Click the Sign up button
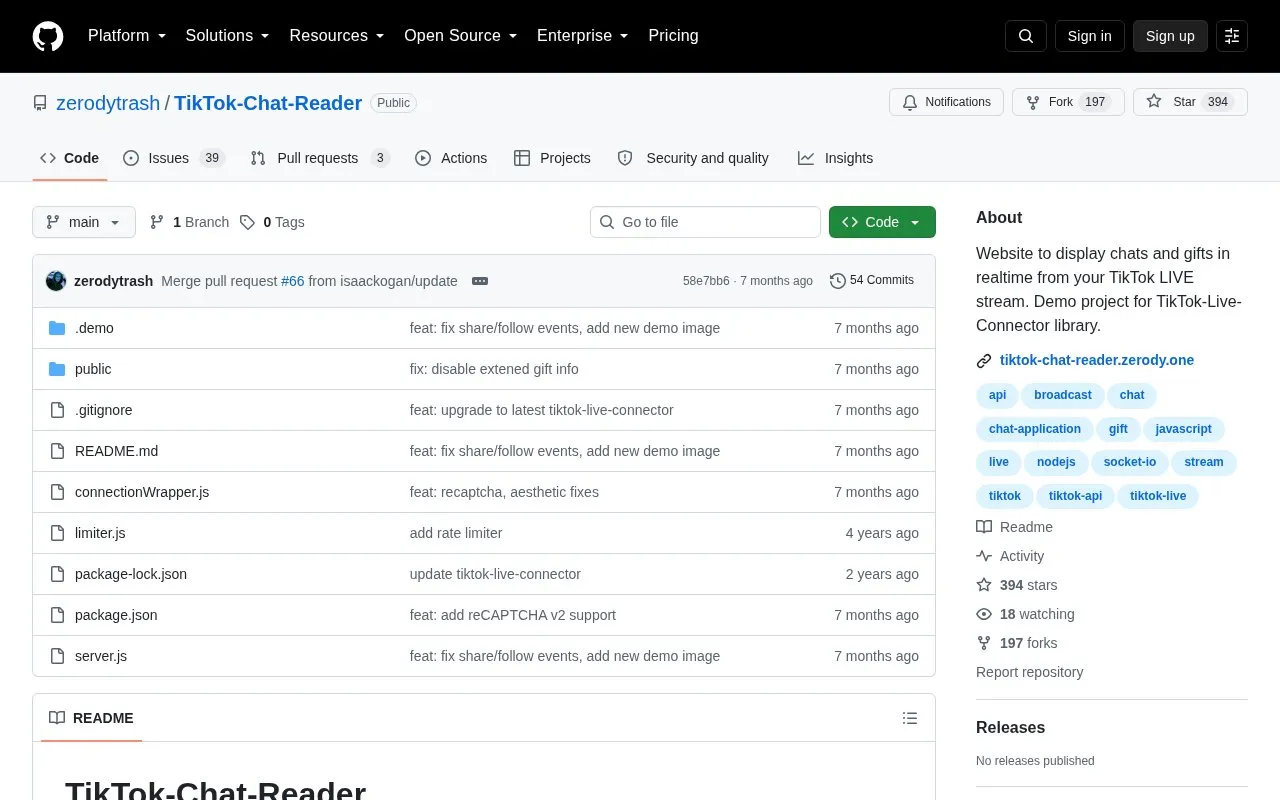 pos(1170,36)
